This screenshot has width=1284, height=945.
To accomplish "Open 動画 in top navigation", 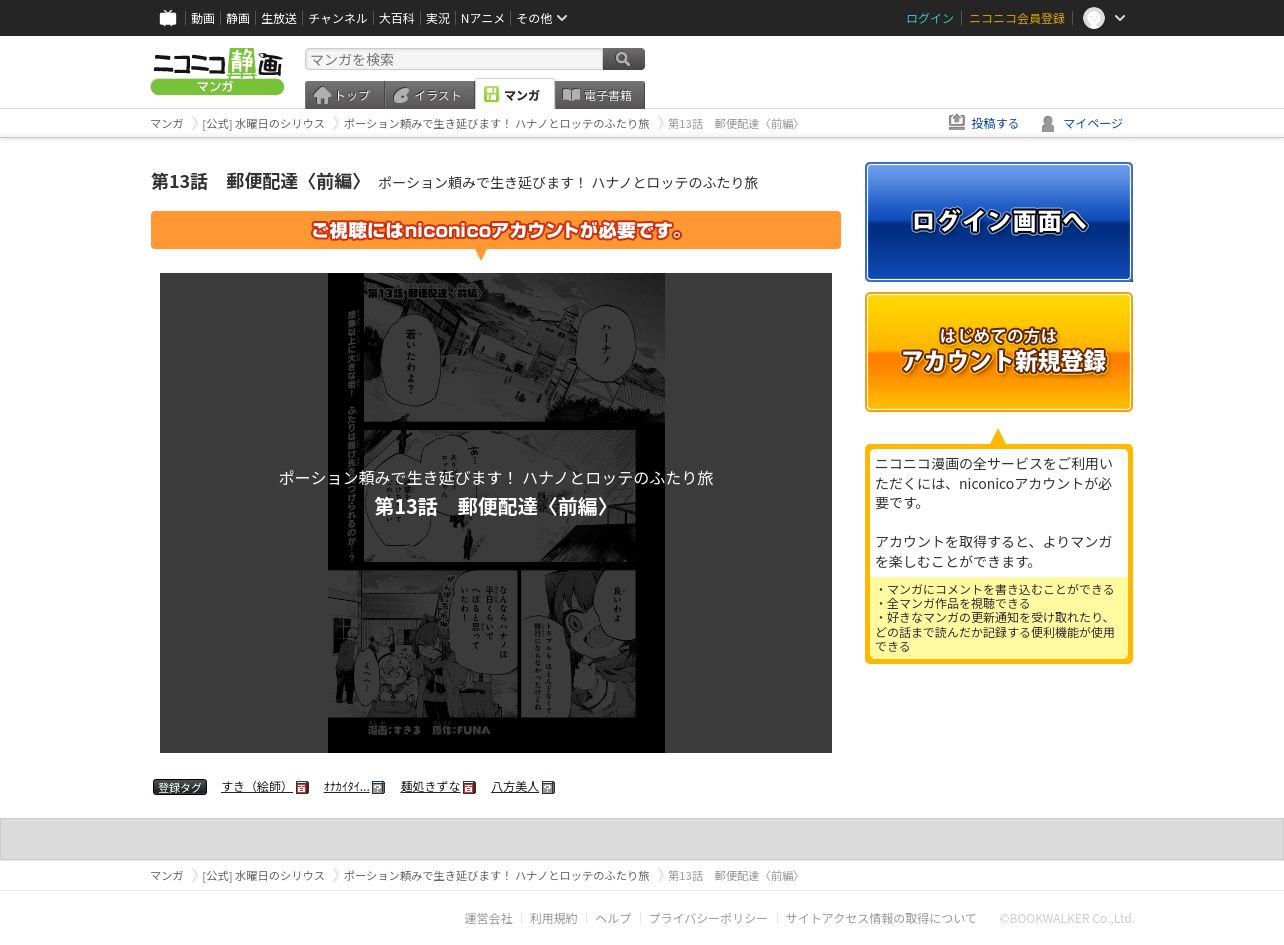I will coord(203,18).
